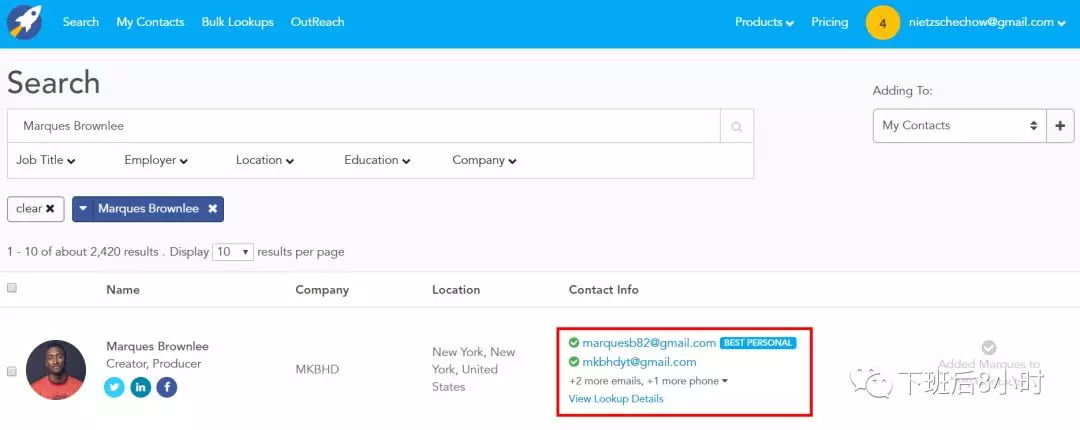Click the search magnifier icon

pyautogui.click(x=737, y=127)
